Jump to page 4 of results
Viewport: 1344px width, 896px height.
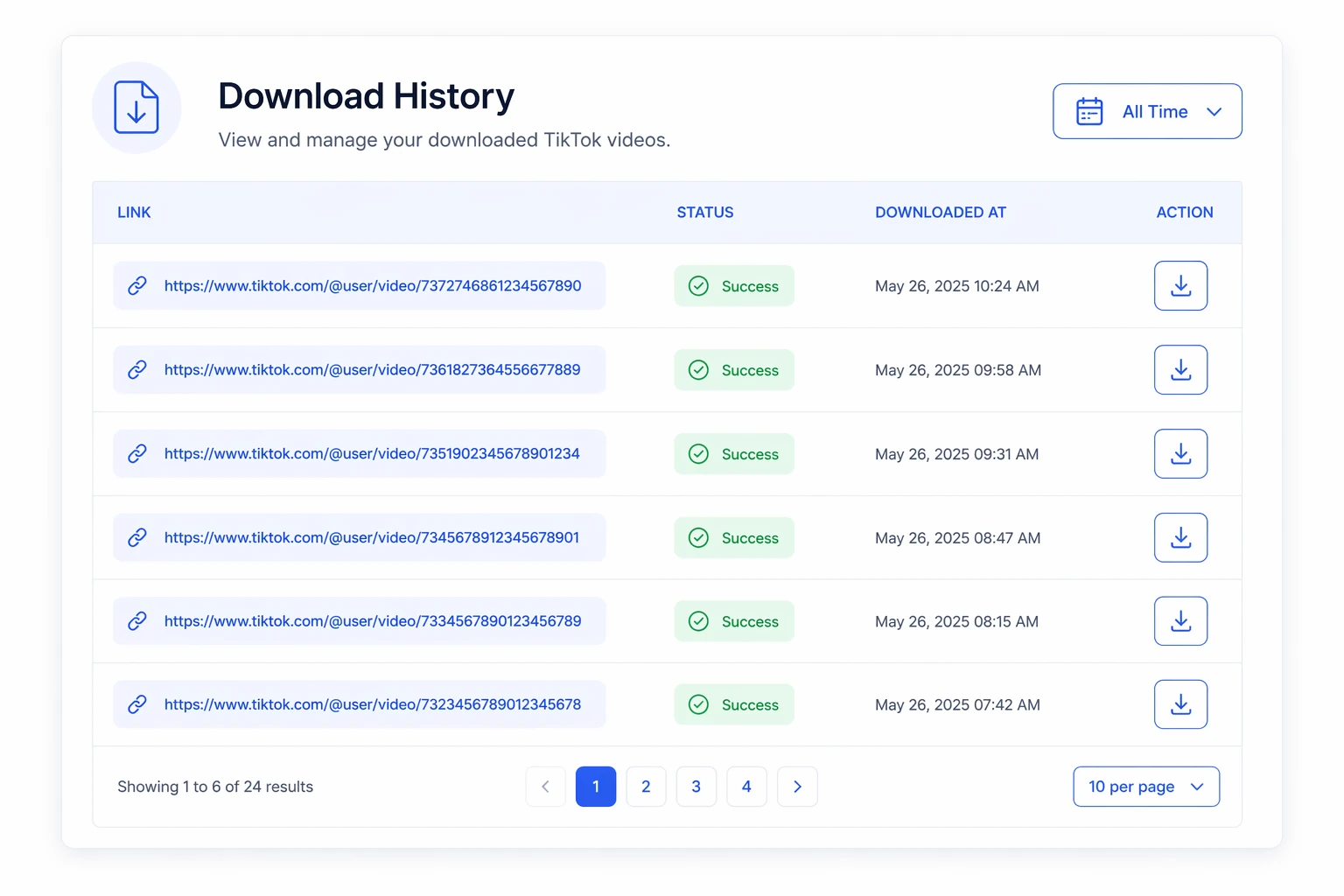(x=746, y=787)
